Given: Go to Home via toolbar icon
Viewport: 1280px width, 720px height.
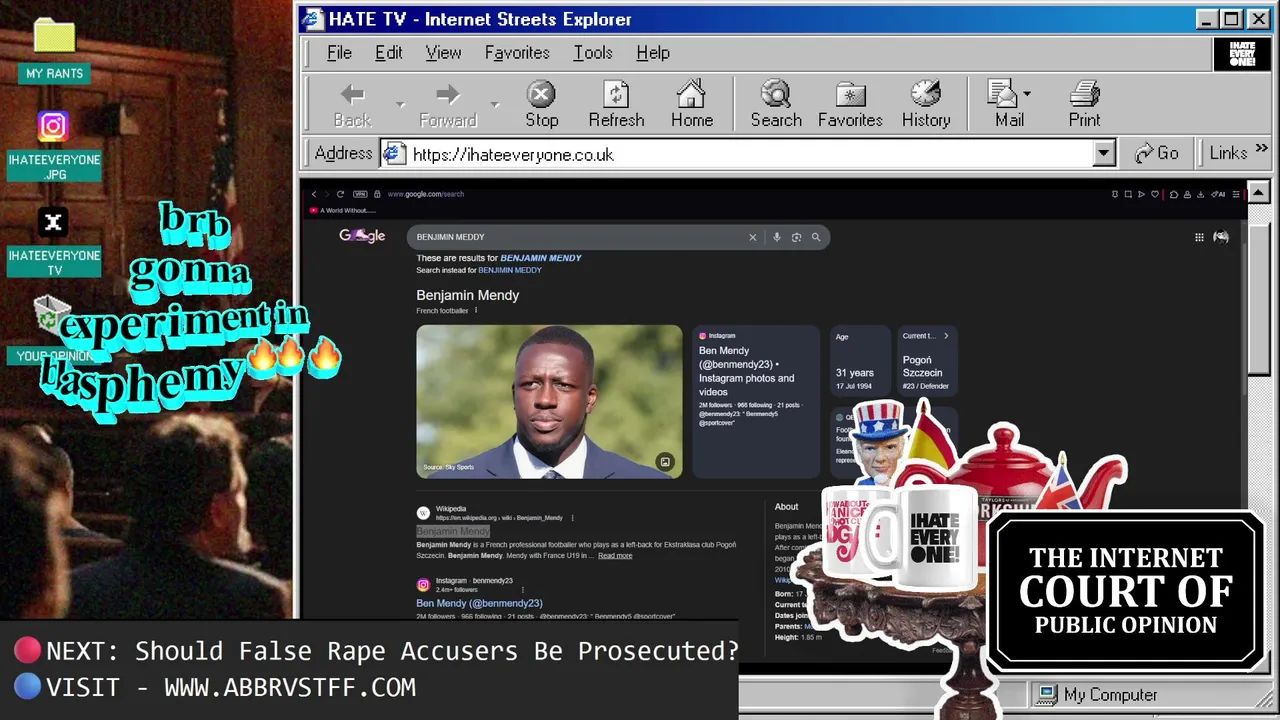Looking at the screenshot, I should pyautogui.click(x=691, y=95).
